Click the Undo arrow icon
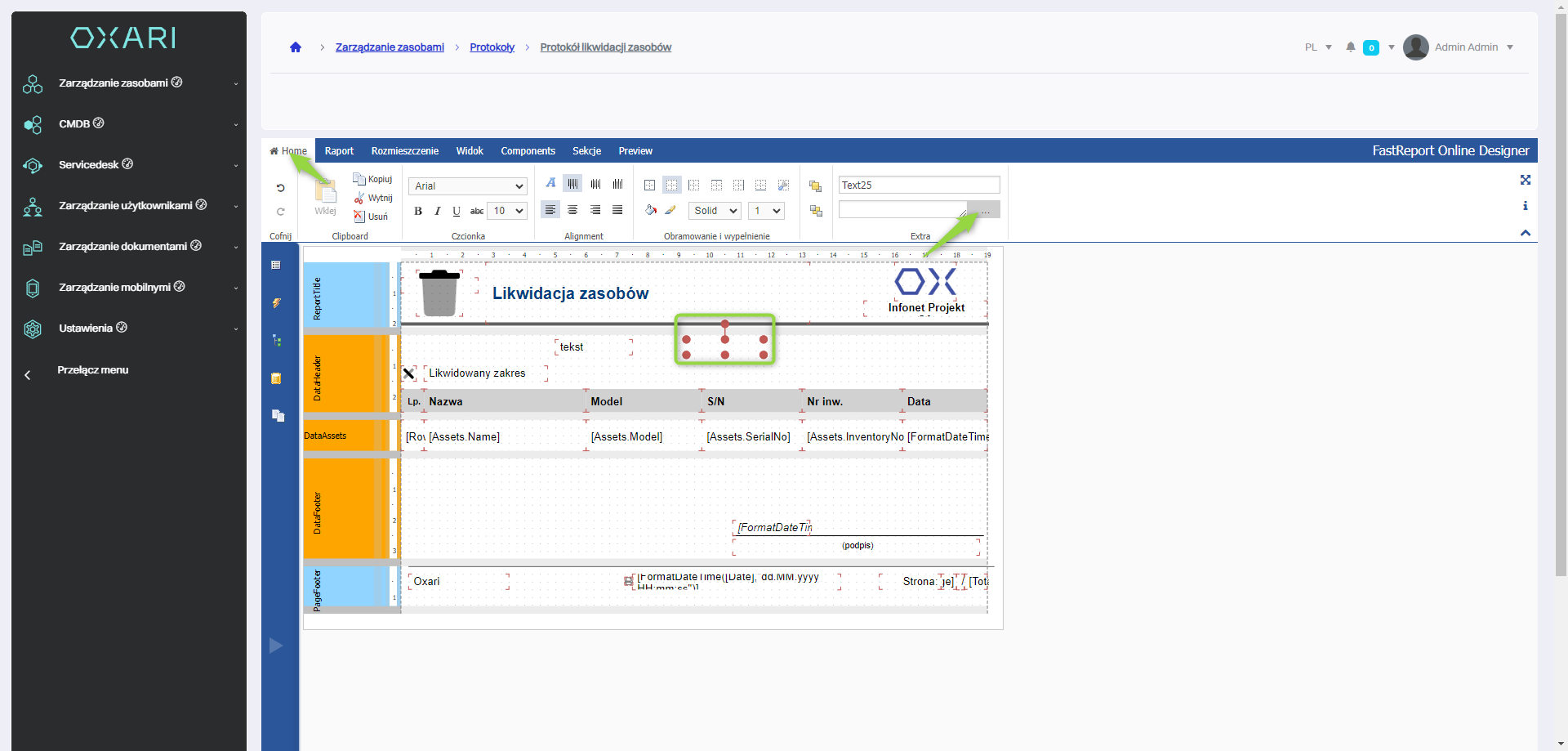The height and width of the screenshot is (751, 1568). pos(280,188)
